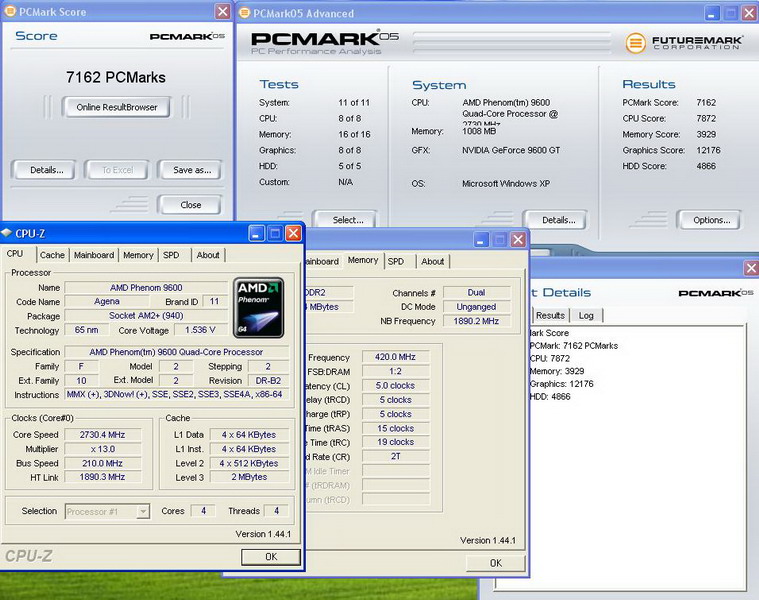This screenshot has width=759, height=600.
Task: Click the AMD Phenom logo in CPU-Z
Action: [x=258, y=308]
